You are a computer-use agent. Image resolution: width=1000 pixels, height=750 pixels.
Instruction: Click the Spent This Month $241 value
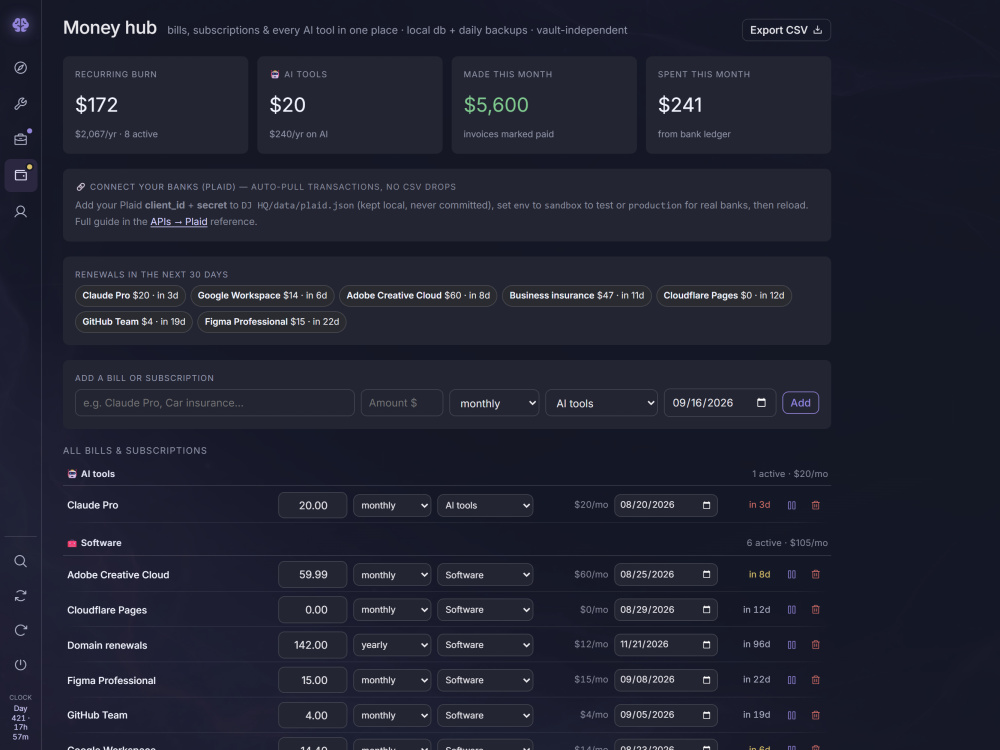point(680,105)
